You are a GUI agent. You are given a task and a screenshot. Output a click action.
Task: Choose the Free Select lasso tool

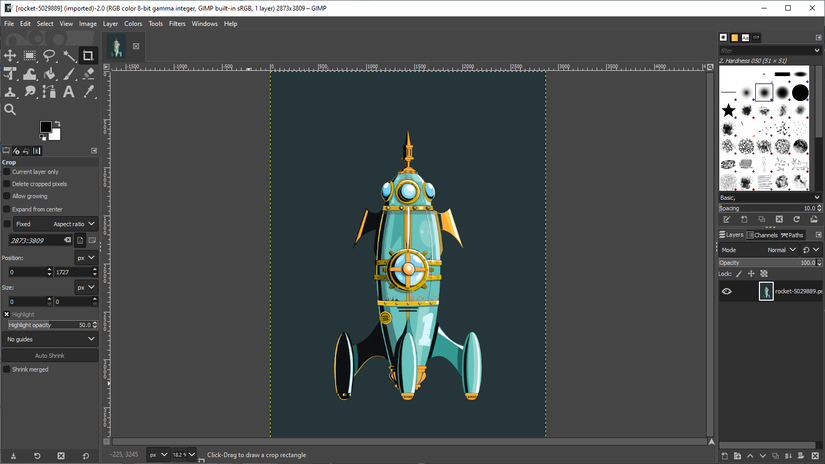49,56
